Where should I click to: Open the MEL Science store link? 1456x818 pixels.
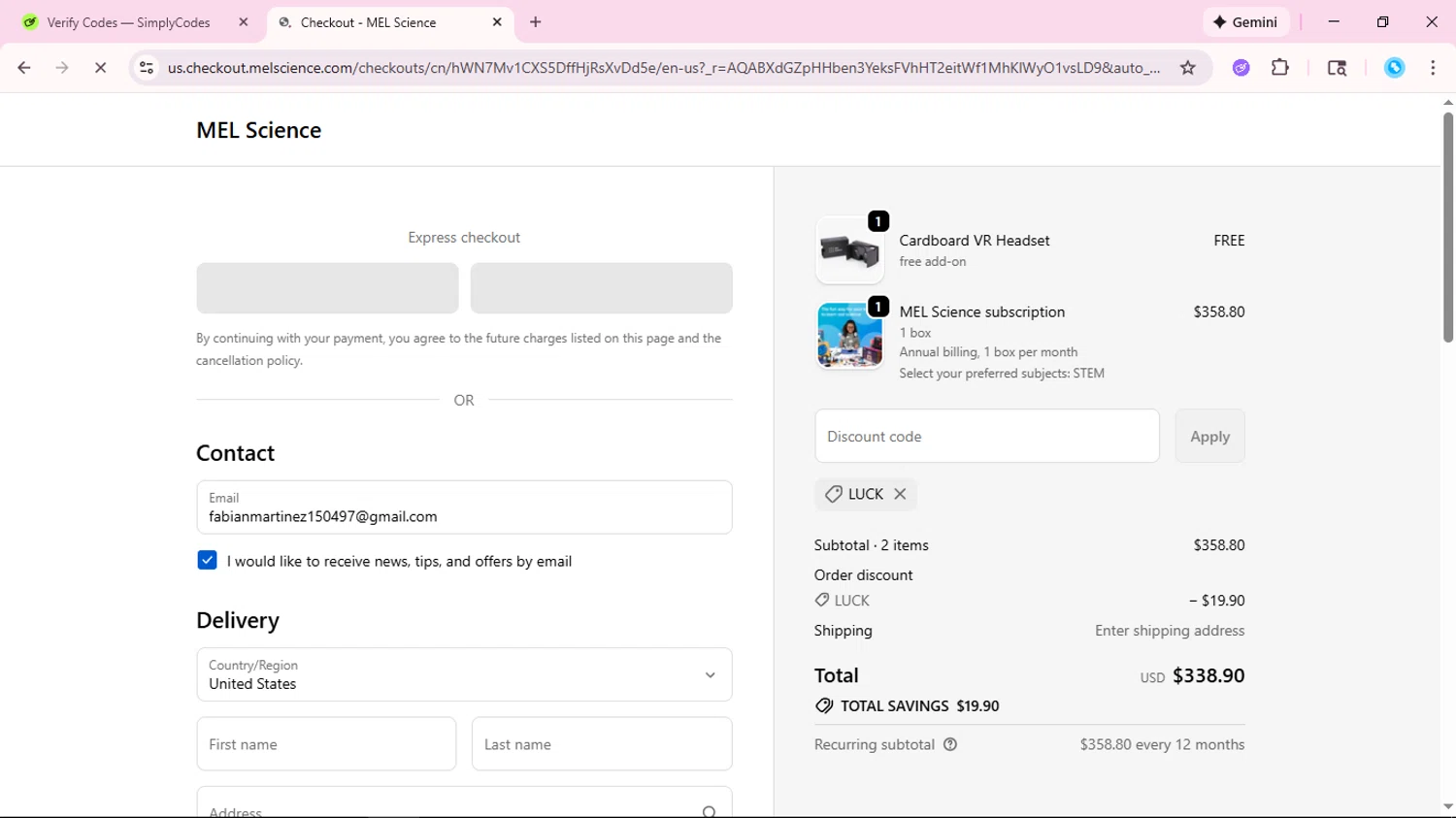click(258, 130)
